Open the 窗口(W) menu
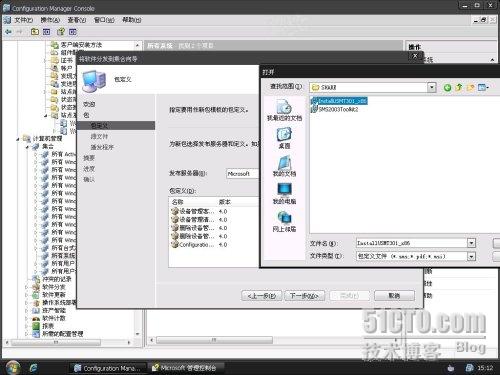 (x=104, y=20)
